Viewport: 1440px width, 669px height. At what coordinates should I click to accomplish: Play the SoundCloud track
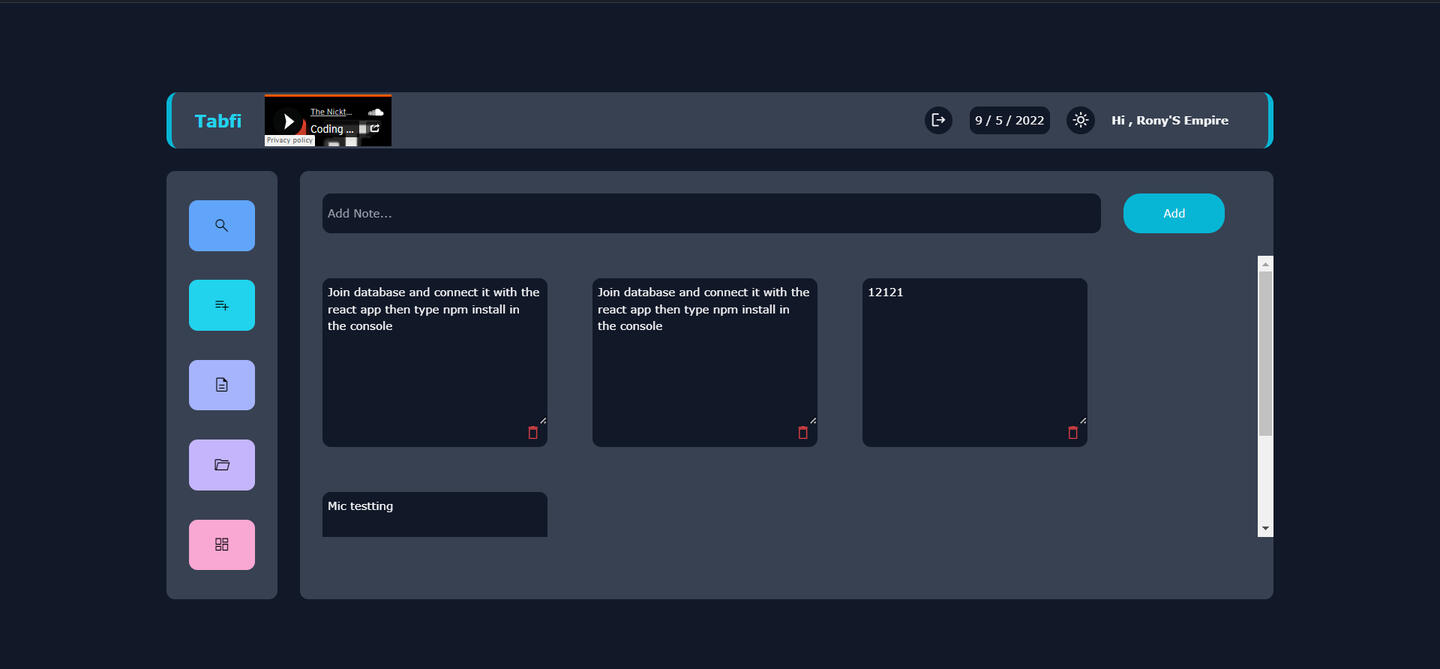coord(288,121)
